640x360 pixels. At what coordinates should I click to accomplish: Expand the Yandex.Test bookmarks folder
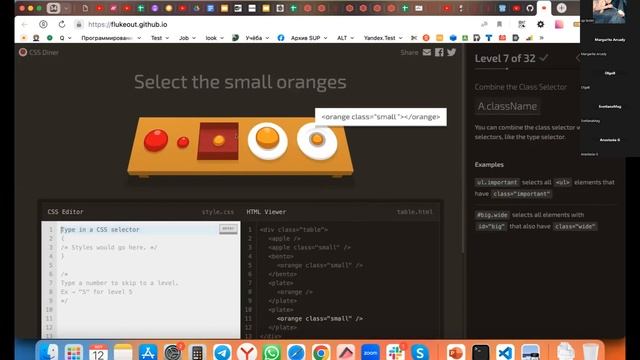[383, 38]
